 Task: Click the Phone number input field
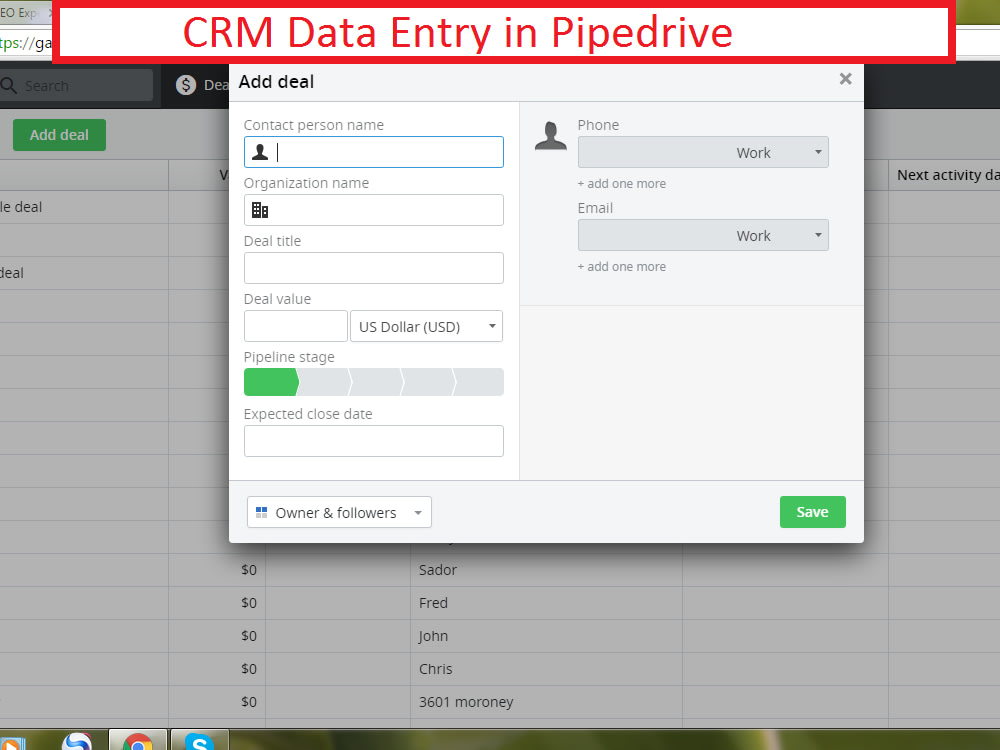coord(652,152)
